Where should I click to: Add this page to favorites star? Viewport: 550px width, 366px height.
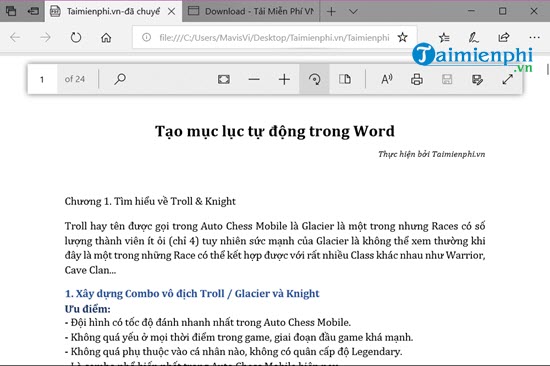pyautogui.click(x=402, y=37)
